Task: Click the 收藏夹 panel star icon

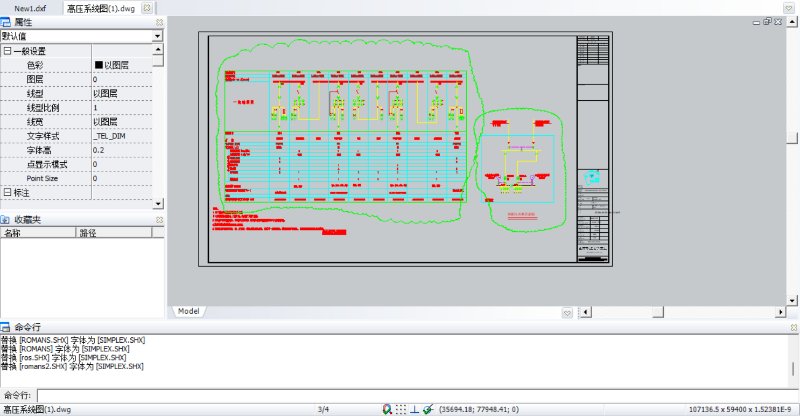Action: [x=6, y=219]
